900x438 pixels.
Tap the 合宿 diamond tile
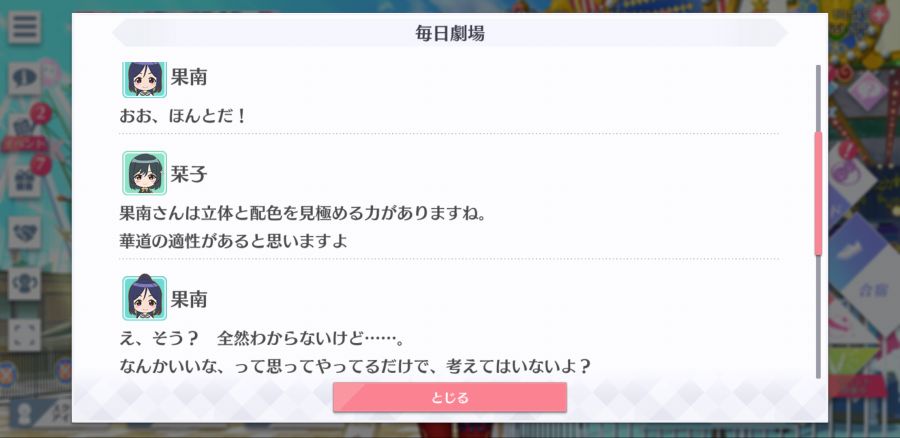(x=870, y=292)
